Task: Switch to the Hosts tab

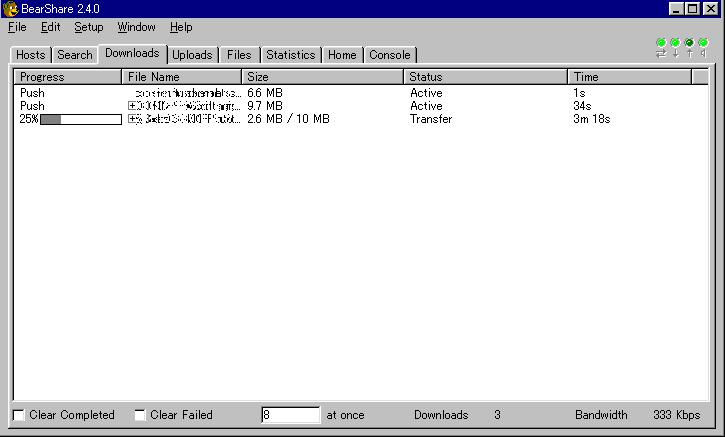Action: pyautogui.click(x=31, y=55)
